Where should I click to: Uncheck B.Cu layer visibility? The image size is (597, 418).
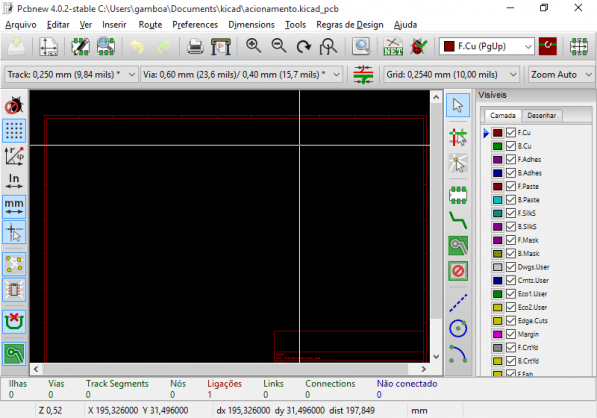pyautogui.click(x=511, y=146)
